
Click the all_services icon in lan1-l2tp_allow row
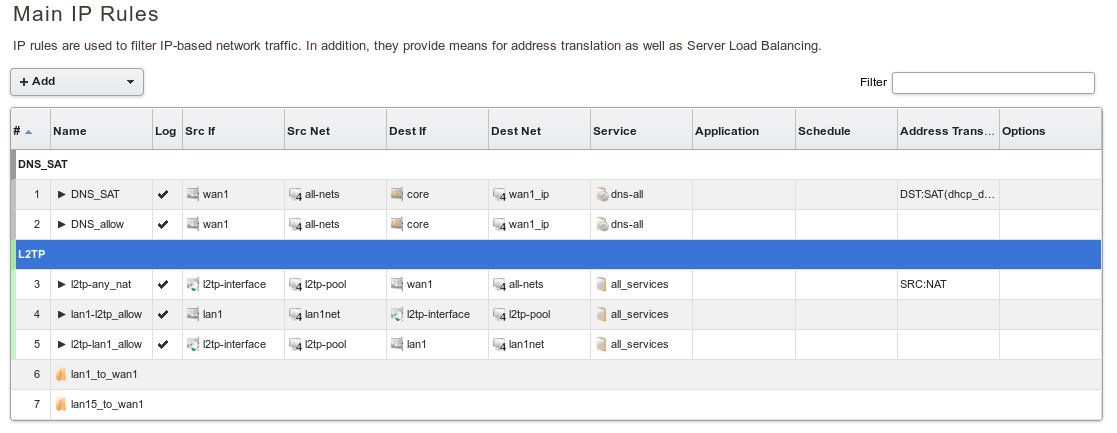point(601,314)
